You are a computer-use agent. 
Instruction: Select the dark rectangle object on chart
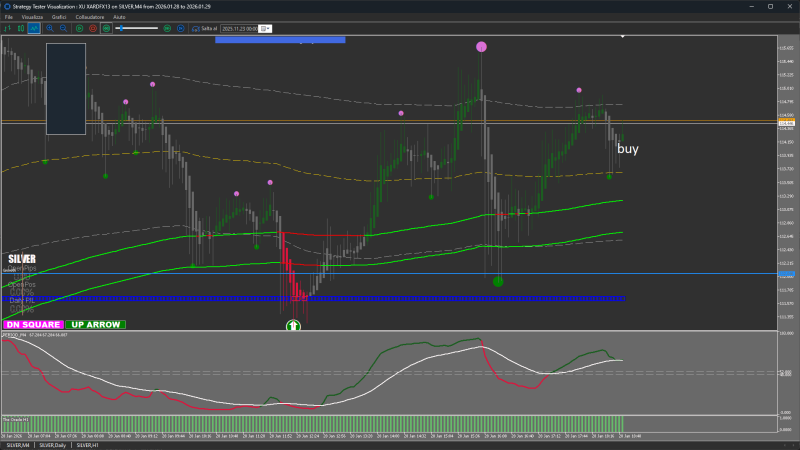[x=66, y=89]
